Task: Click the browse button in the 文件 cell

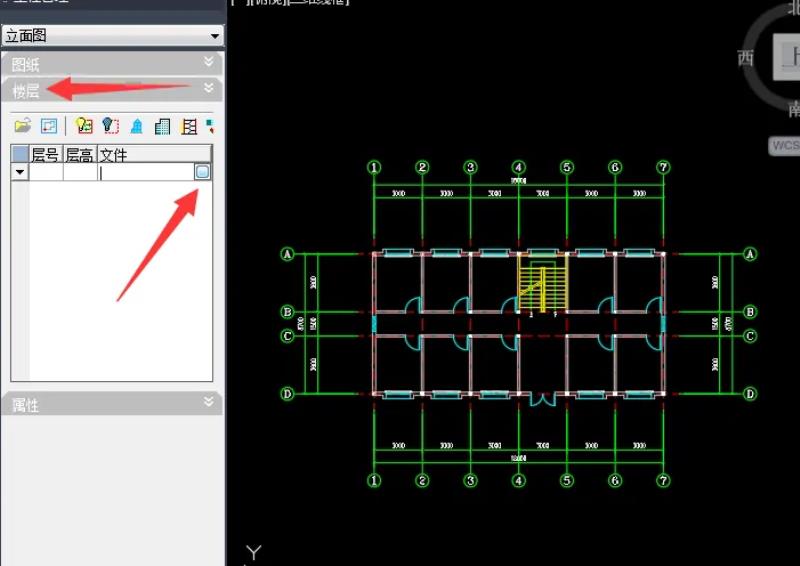Action: [x=203, y=172]
